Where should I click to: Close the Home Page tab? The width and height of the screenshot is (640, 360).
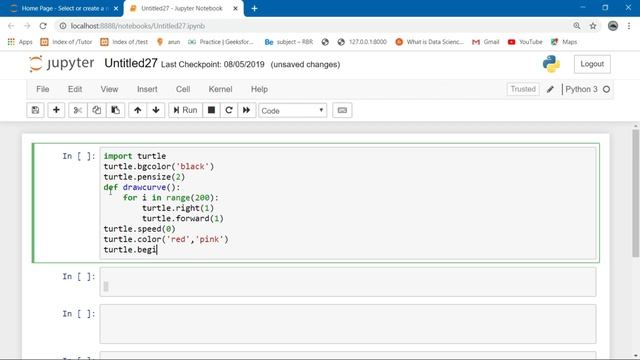(x=116, y=8)
